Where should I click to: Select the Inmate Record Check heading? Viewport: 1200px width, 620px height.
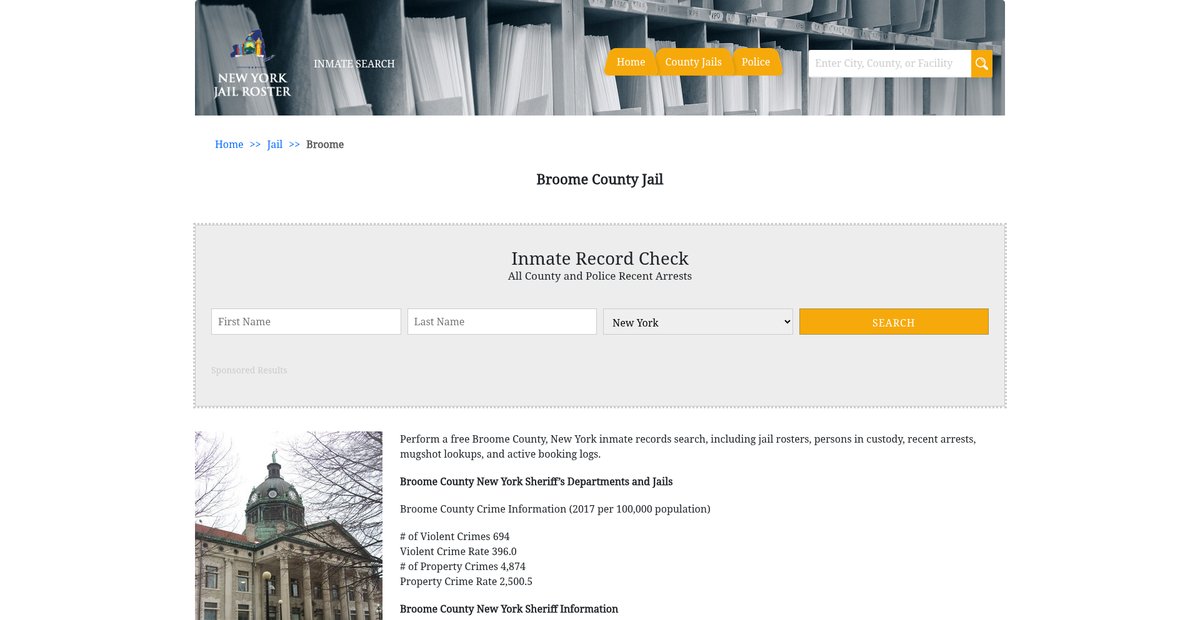pos(600,259)
